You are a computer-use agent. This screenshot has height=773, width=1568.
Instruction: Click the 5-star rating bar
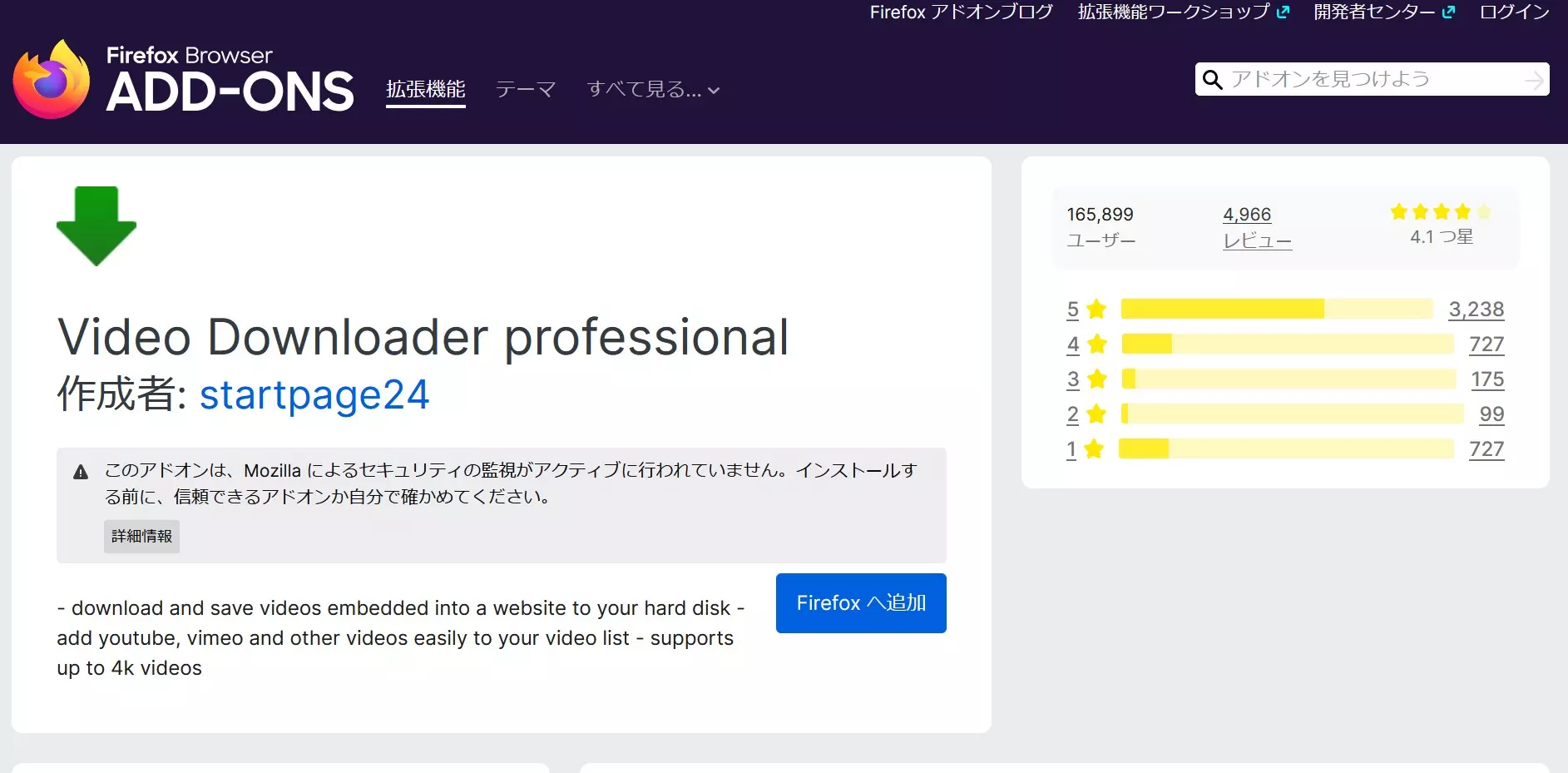click(1277, 310)
